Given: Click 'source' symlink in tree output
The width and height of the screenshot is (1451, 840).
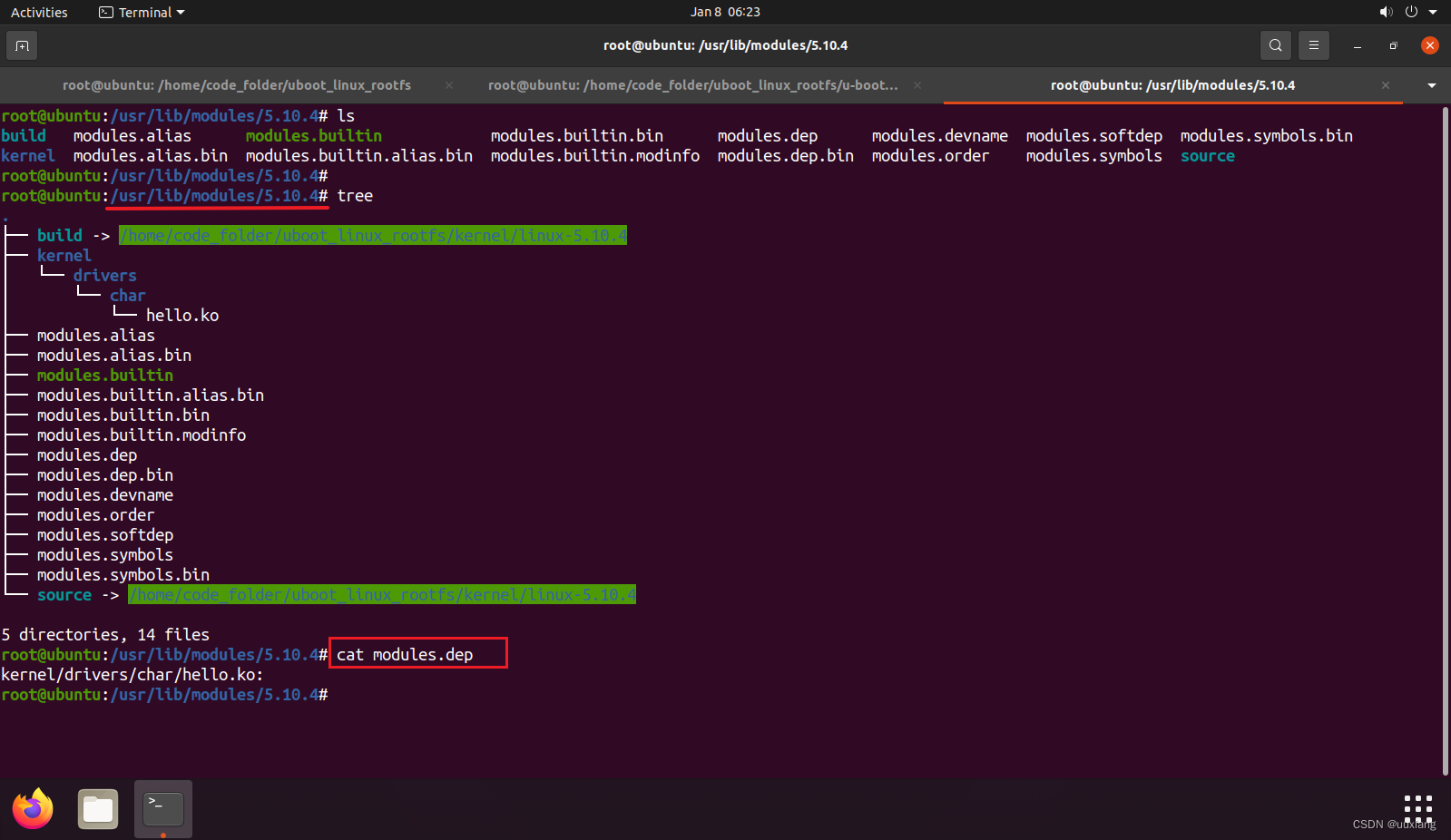Looking at the screenshot, I should click(x=64, y=595).
